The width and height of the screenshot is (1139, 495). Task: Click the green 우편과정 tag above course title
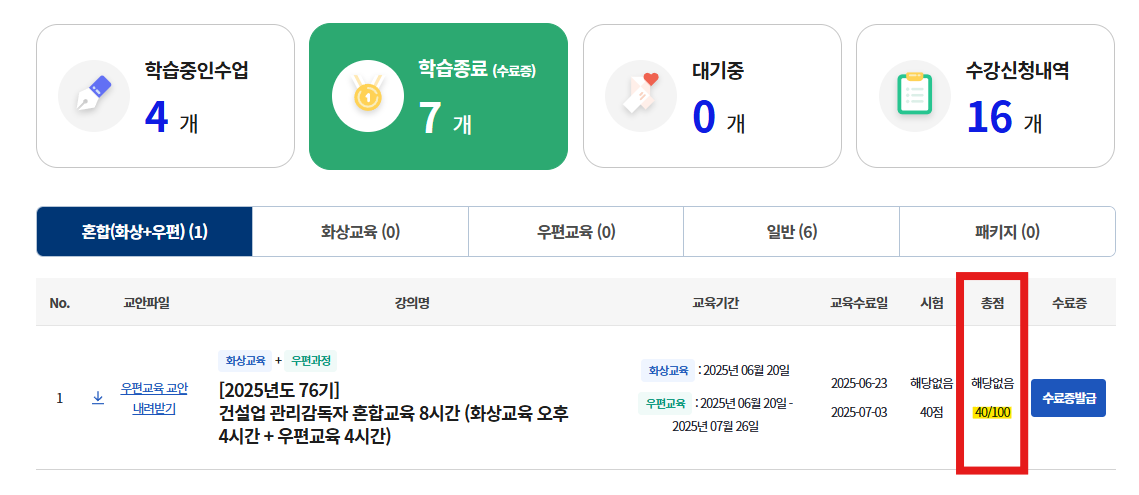[x=311, y=361]
